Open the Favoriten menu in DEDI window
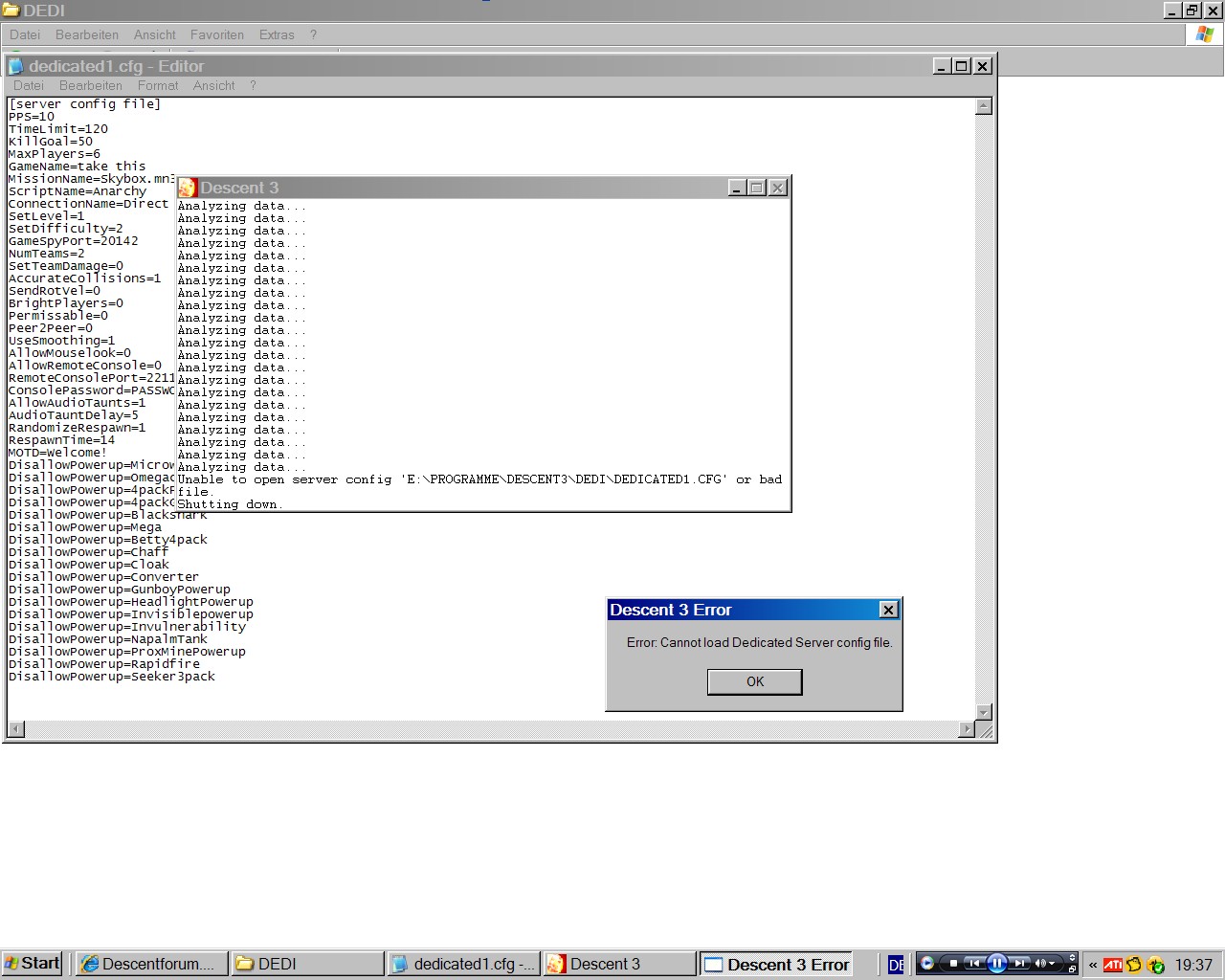The image size is (1225, 980). point(217,34)
